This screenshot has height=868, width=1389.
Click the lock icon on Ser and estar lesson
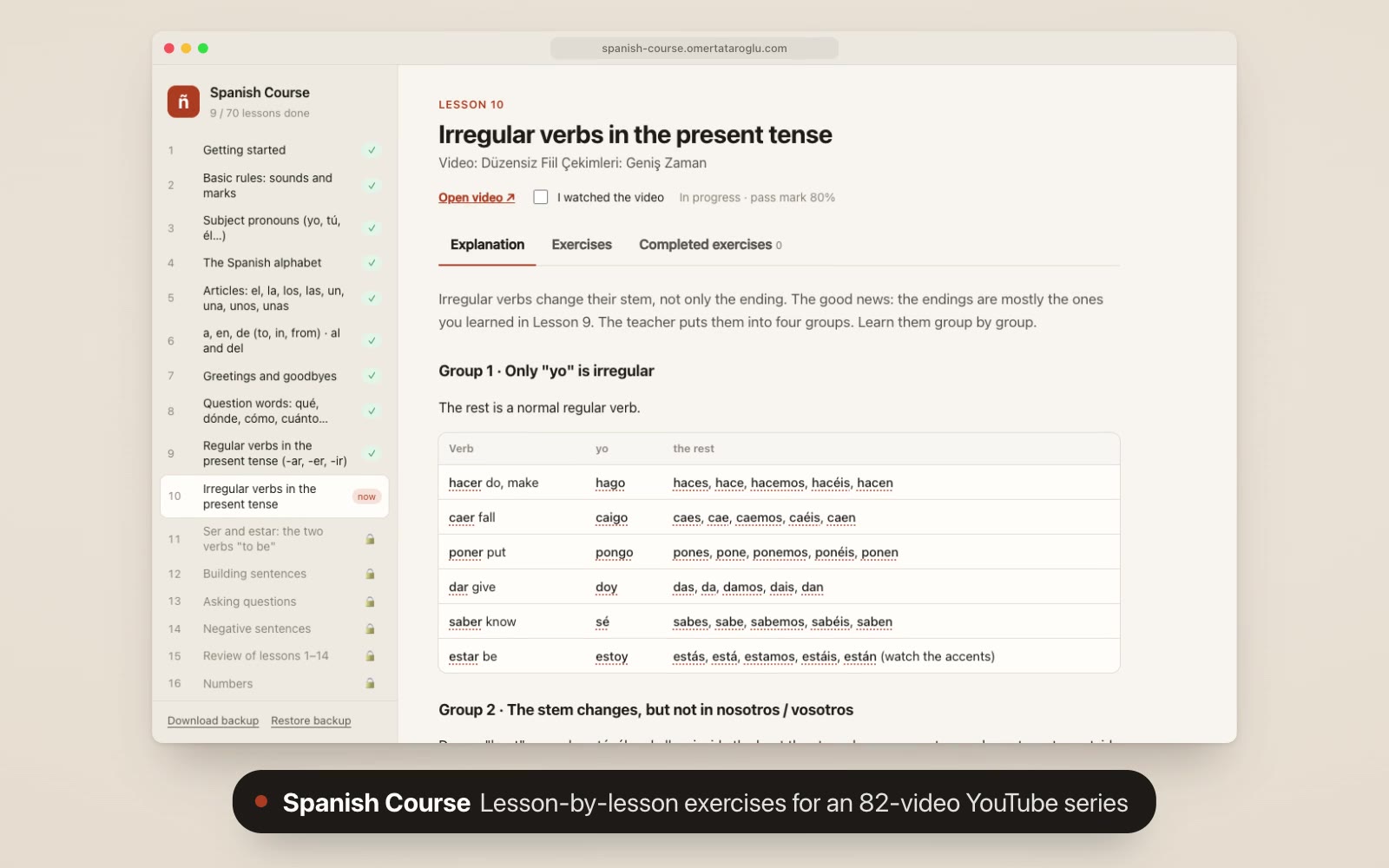(x=370, y=539)
